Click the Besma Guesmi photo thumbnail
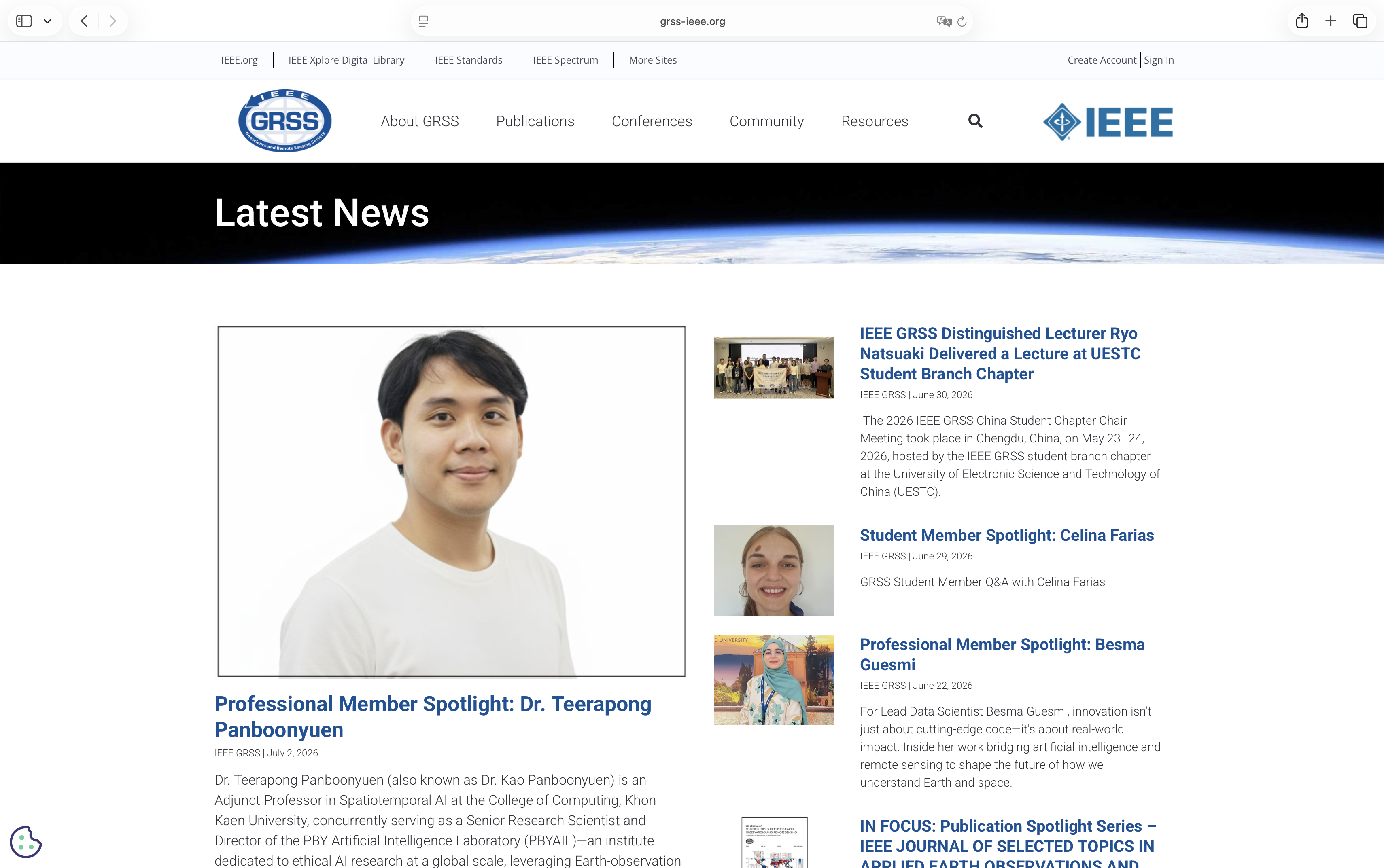Screen dimensions: 1384x868 [774, 679]
